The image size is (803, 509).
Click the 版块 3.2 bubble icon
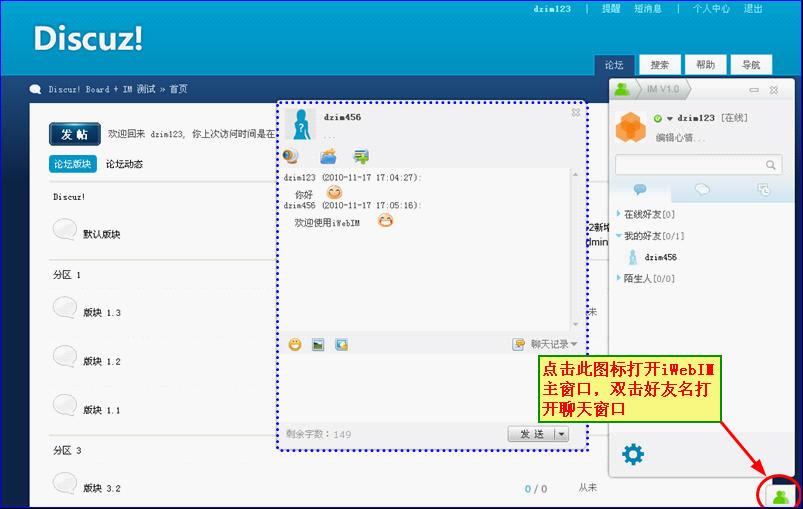65,483
